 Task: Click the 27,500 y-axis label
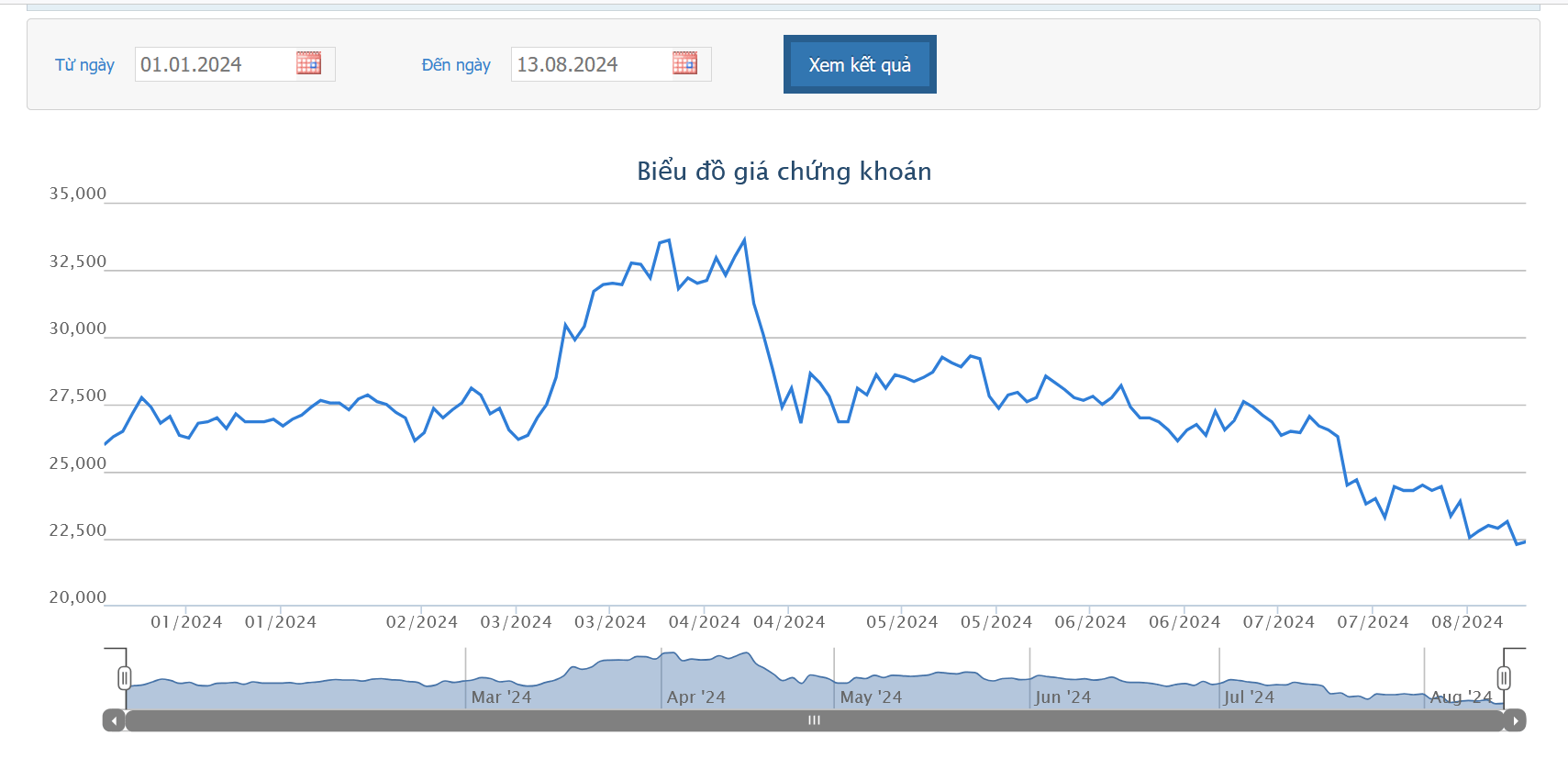[78, 396]
